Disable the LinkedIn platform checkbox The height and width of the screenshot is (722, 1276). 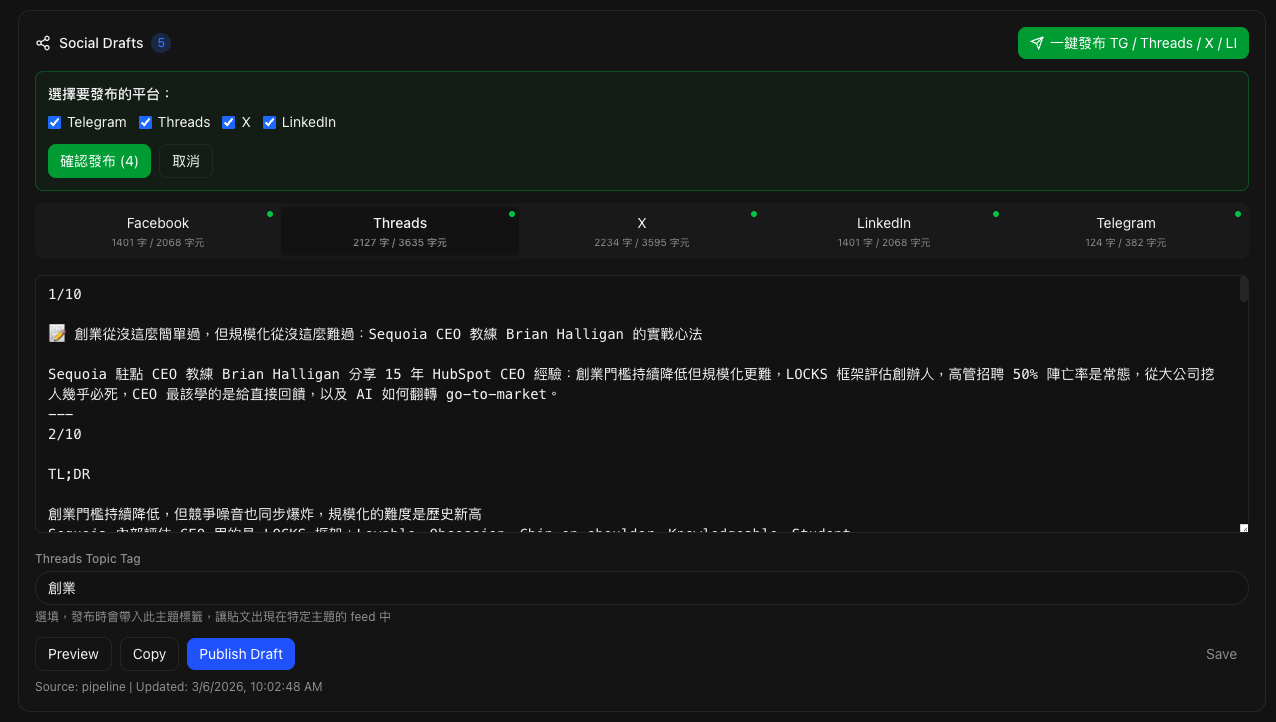[x=269, y=122]
